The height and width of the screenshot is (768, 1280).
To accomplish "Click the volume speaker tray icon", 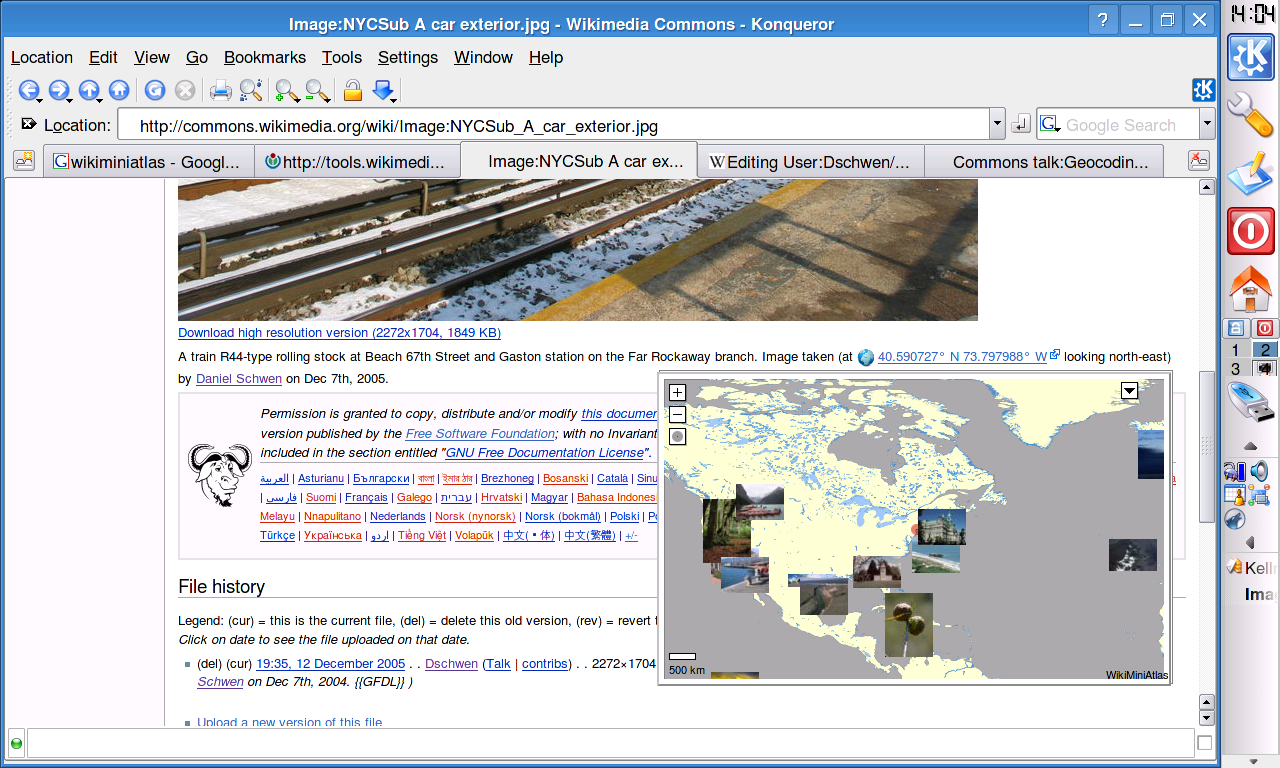I will click(x=1259, y=471).
